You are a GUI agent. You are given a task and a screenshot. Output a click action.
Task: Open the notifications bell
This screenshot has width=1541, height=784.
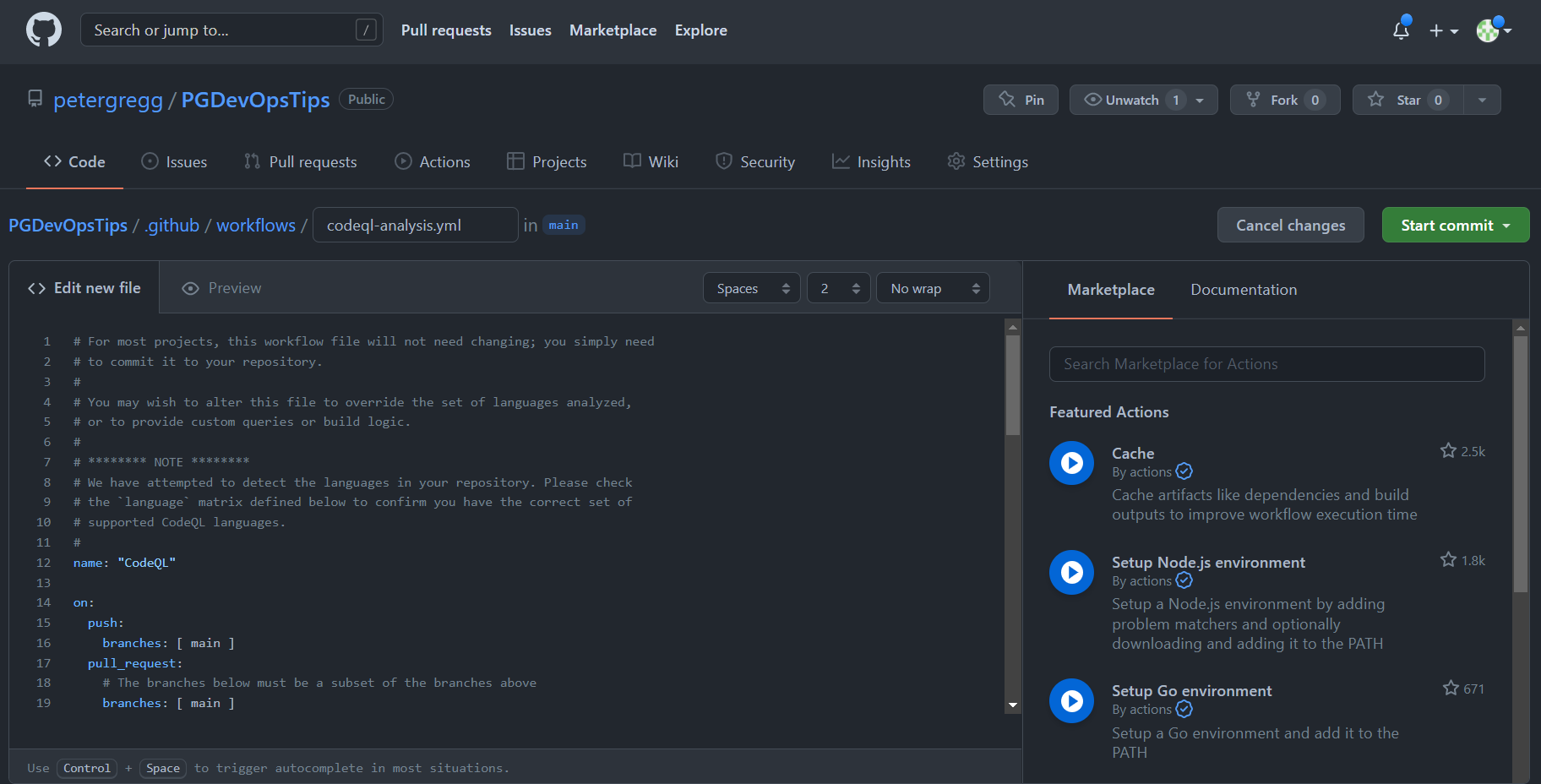tap(1401, 30)
